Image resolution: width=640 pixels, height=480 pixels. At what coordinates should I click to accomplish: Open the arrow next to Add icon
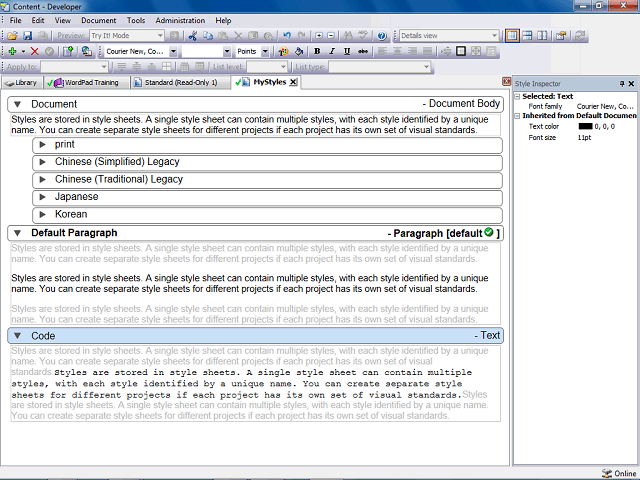[23, 51]
